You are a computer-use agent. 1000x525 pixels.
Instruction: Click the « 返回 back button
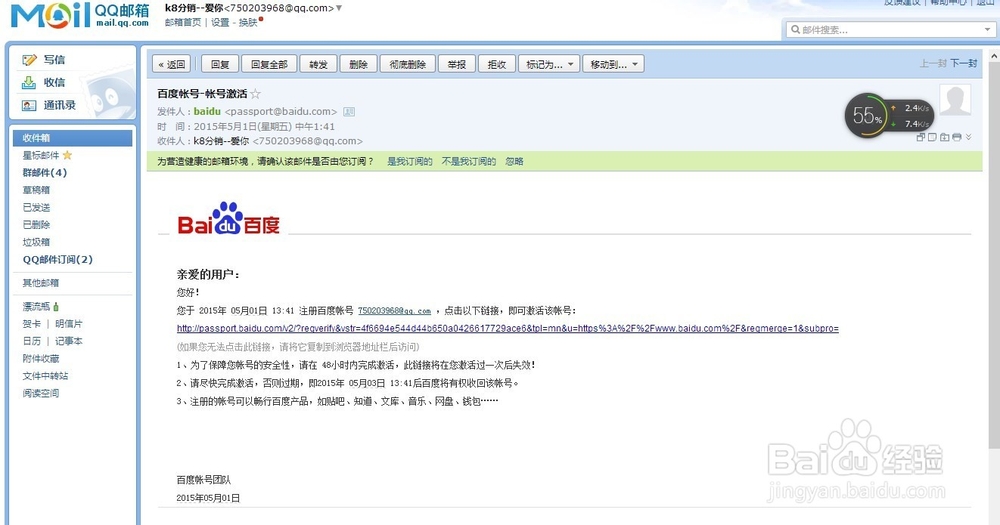(x=172, y=64)
